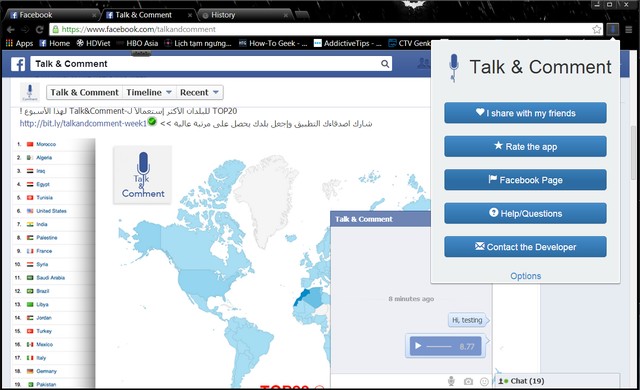Open the Chrome hamburger menu
640x390 pixels.
pyautogui.click(x=629, y=29)
